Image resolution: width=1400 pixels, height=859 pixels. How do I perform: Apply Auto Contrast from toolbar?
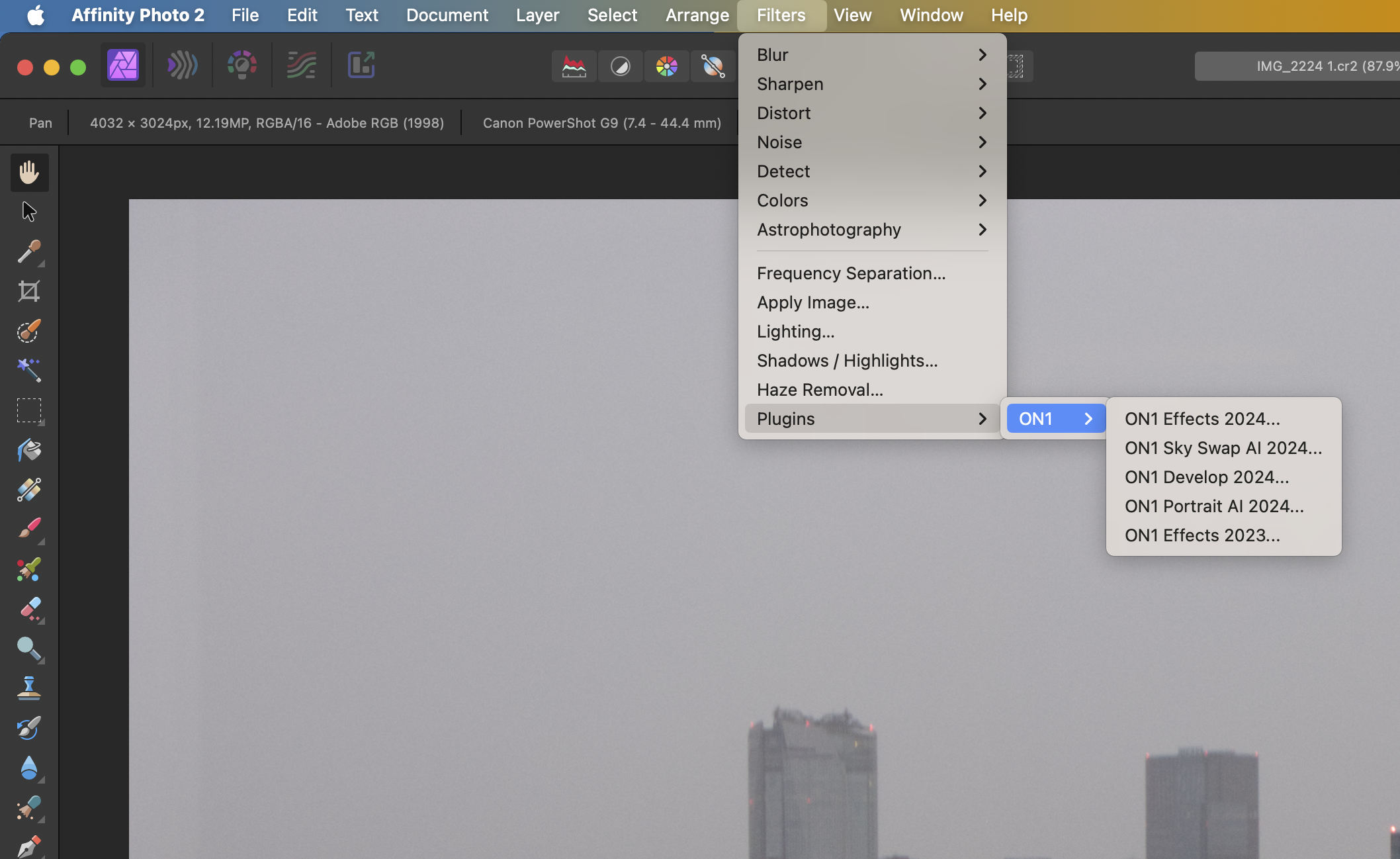621,66
